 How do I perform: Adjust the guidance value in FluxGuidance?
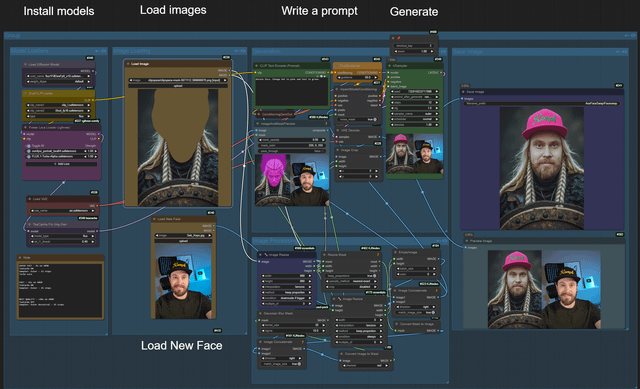pyautogui.click(x=357, y=77)
